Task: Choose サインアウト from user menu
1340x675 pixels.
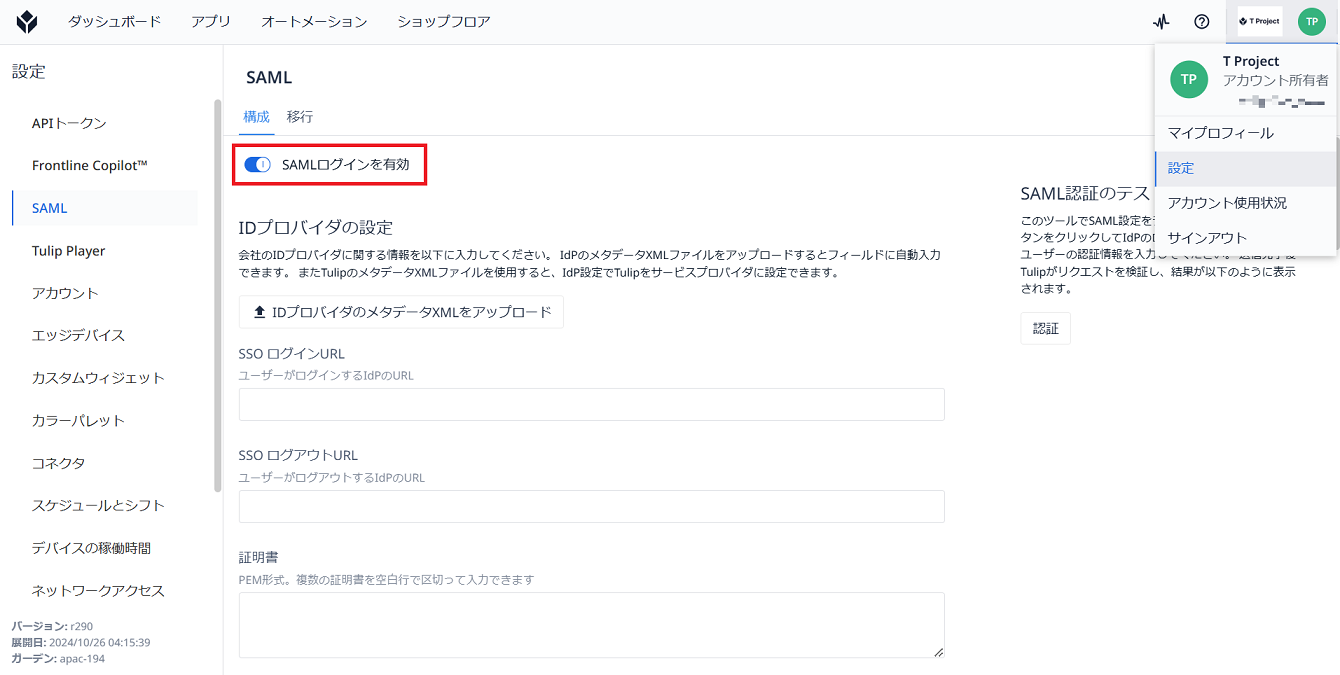Action: (1245, 238)
